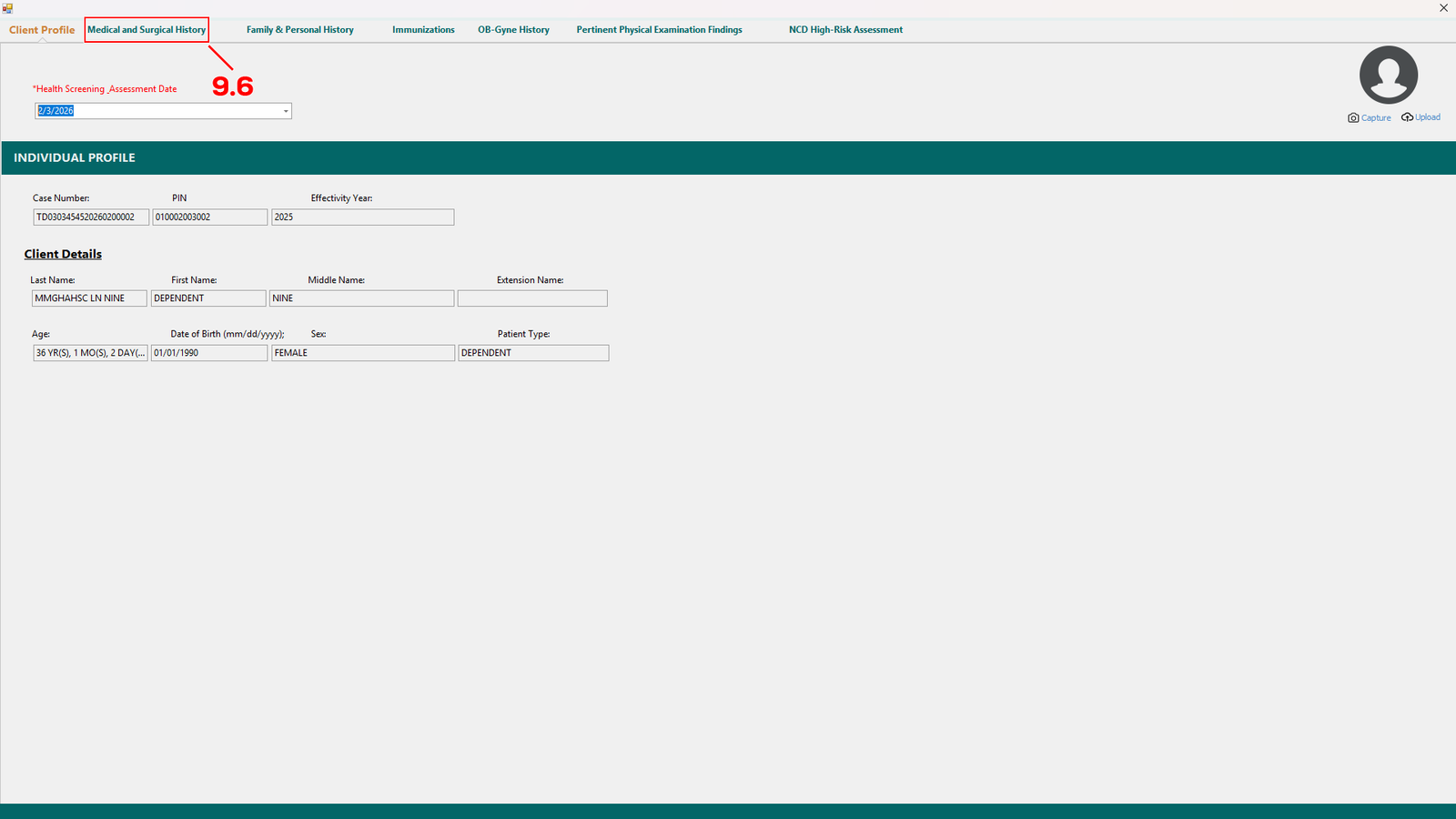Open the Medical and Surgical History tab
This screenshot has width=1456, height=819.
[147, 30]
